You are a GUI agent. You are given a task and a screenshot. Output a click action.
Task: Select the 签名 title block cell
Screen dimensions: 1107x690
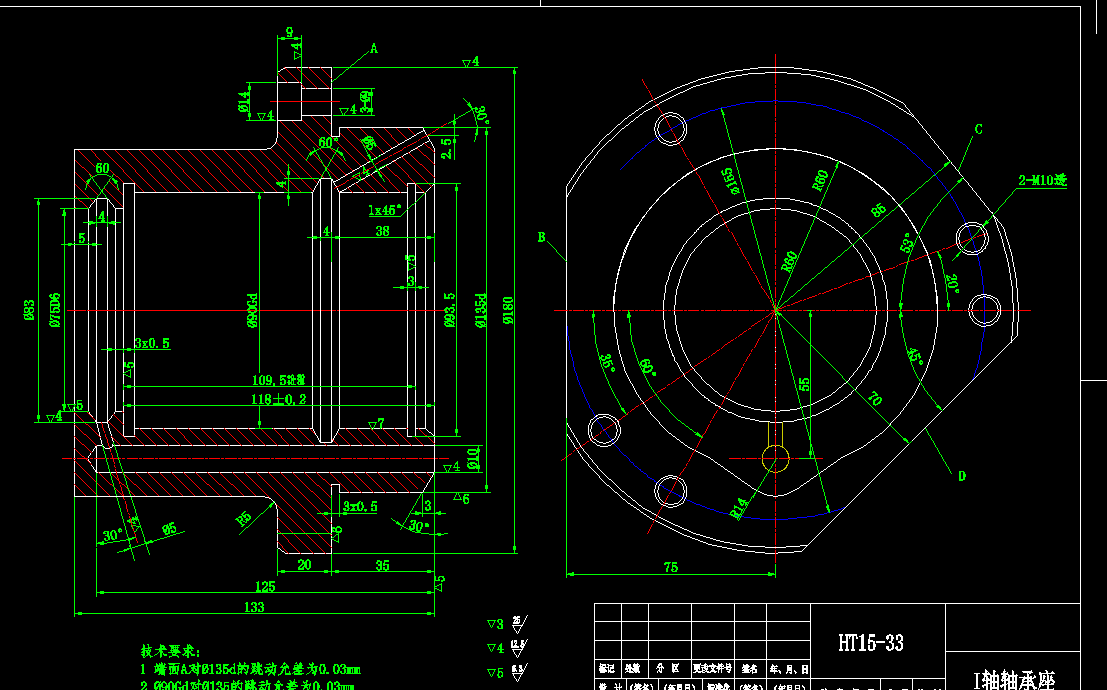coord(750,668)
